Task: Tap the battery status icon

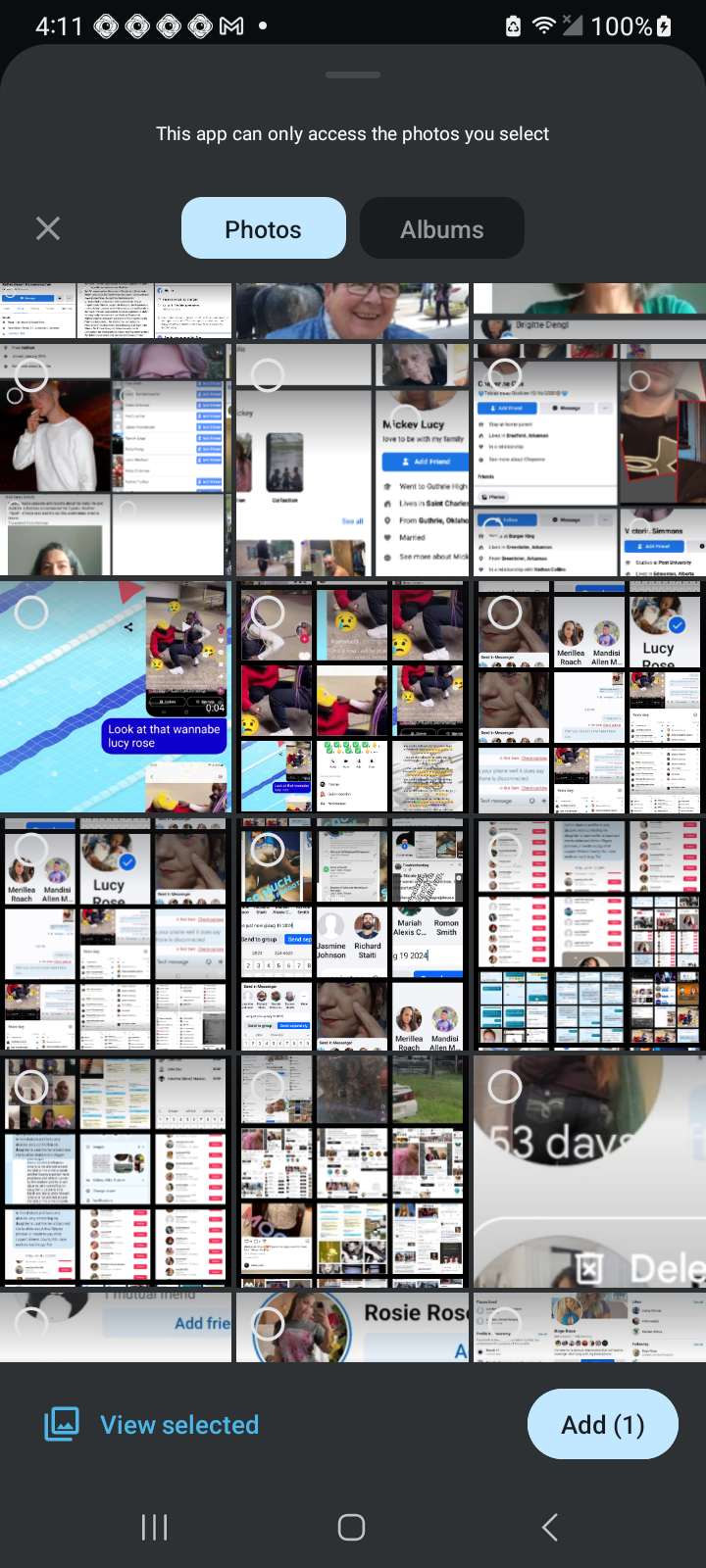Action: (x=664, y=26)
